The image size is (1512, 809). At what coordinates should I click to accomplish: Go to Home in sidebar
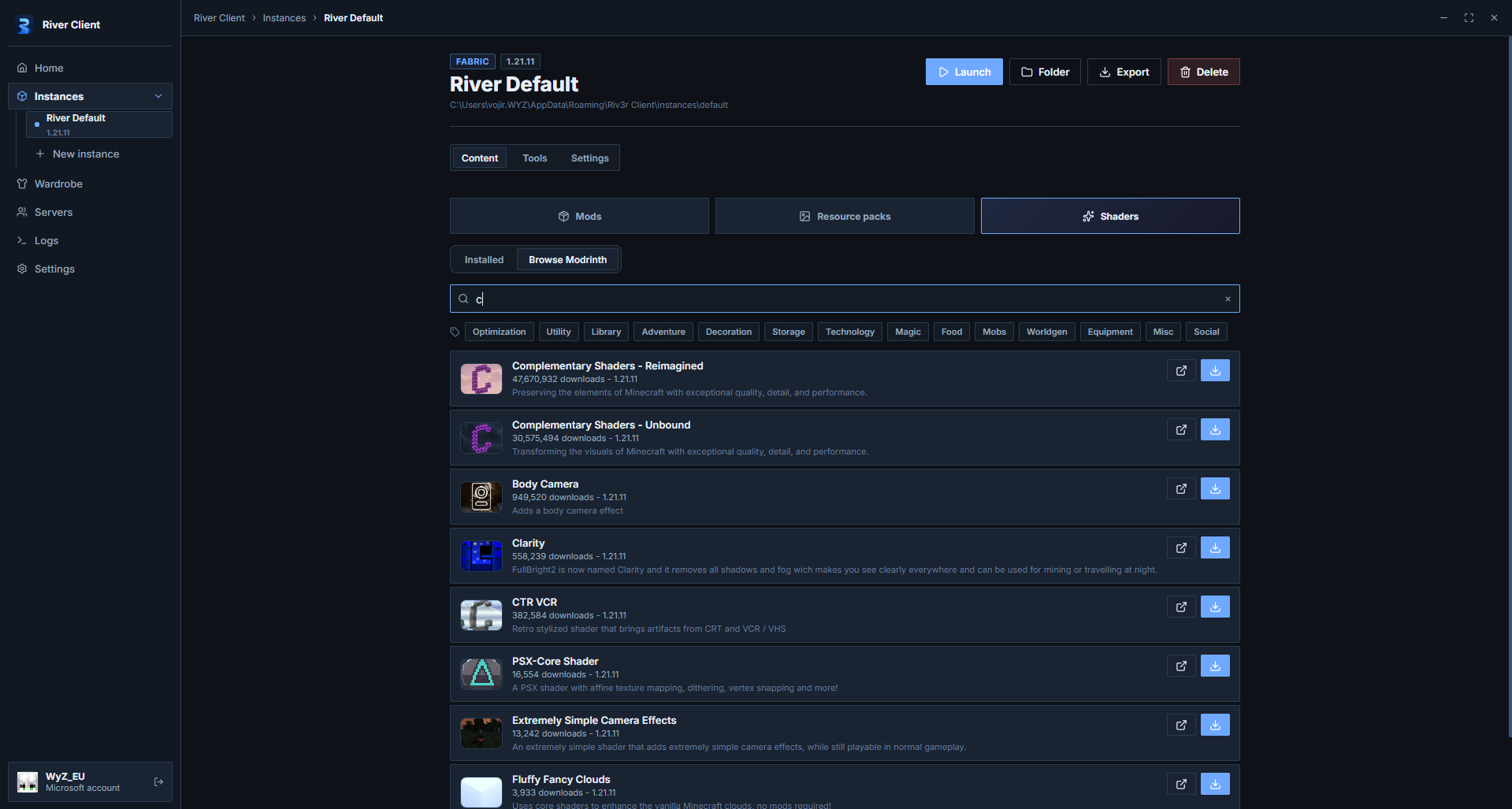coord(90,68)
